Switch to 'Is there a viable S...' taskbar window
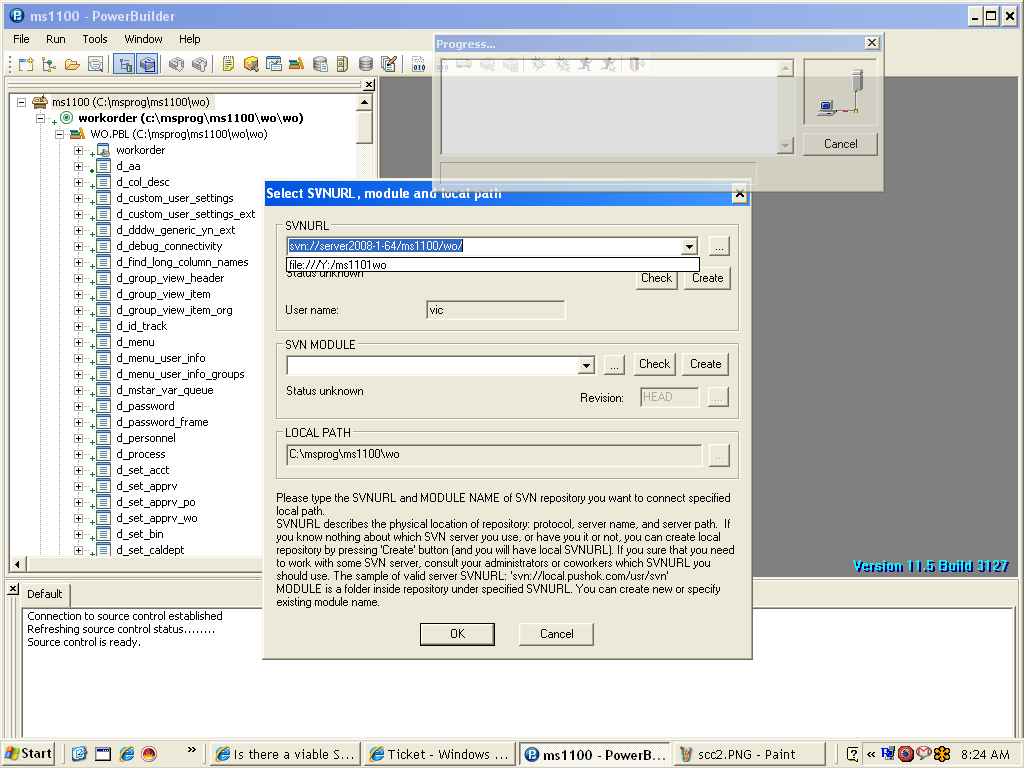The height and width of the screenshot is (768, 1024). [x=287, y=754]
